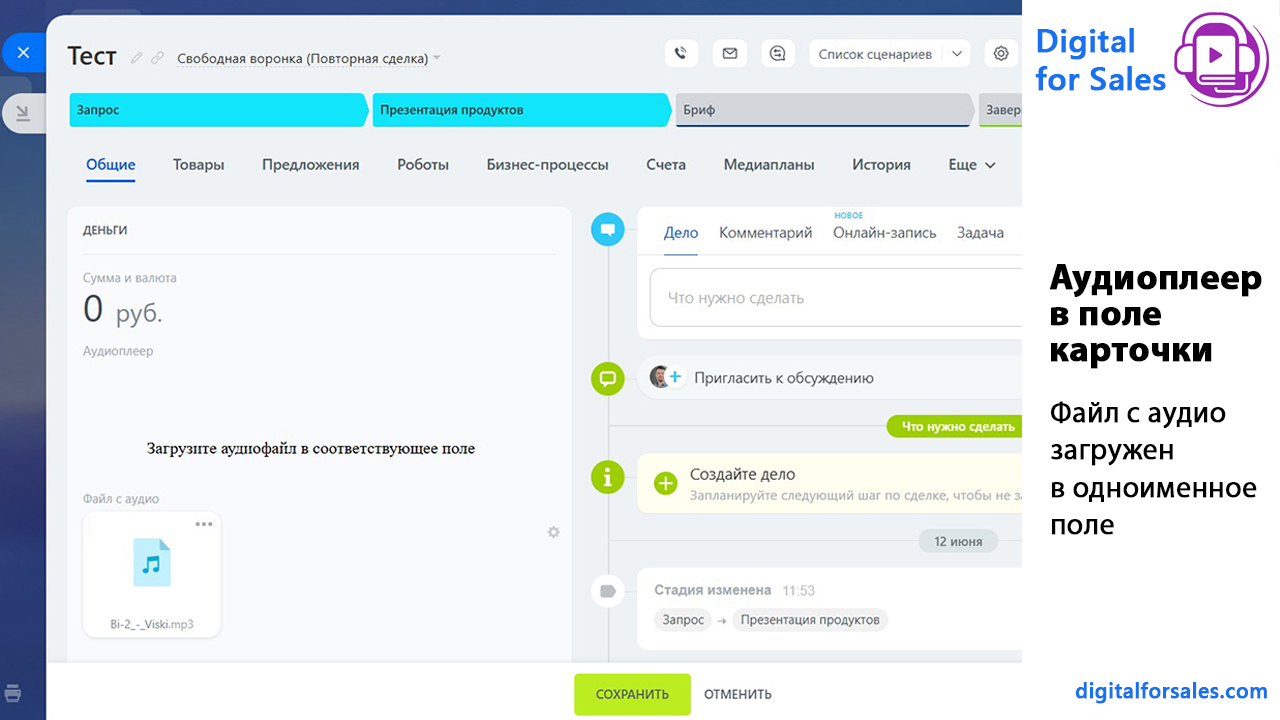
Task: Select the Роботы tab
Action: [x=423, y=165]
